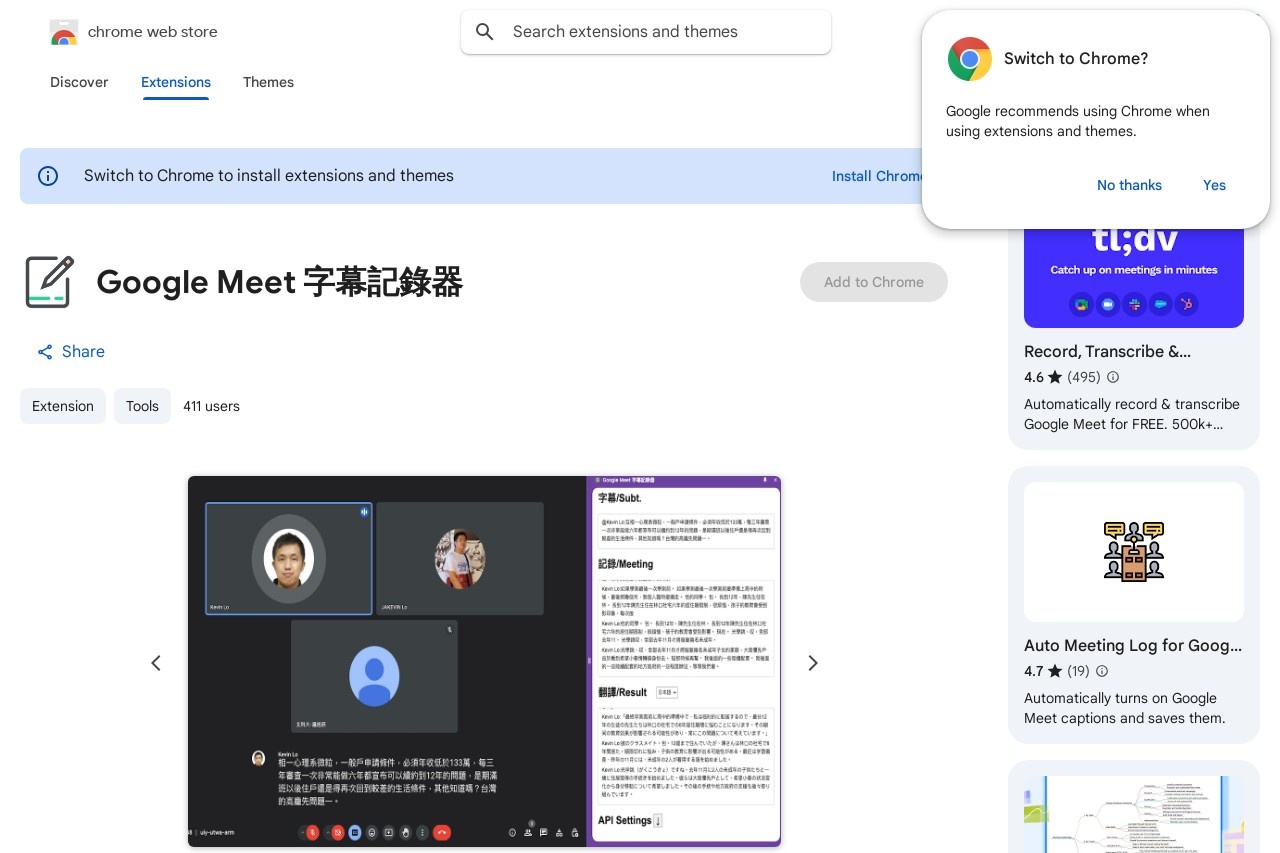Click the search magnifier icon
The width and height of the screenshot is (1280, 853).
click(485, 32)
